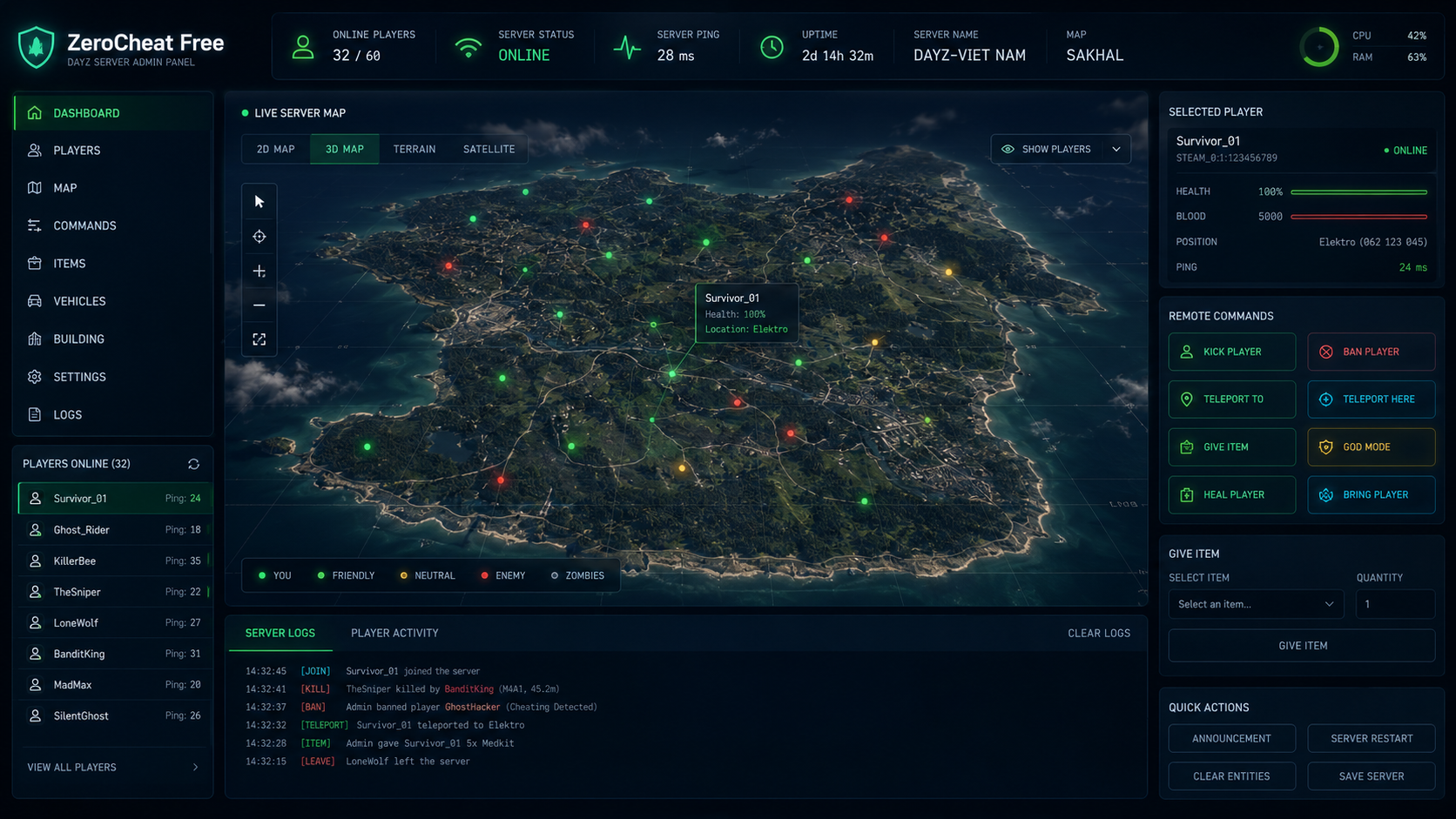Open the Select an item dropdown
The width and height of the screenshot is (1456, 819).
1256,604
